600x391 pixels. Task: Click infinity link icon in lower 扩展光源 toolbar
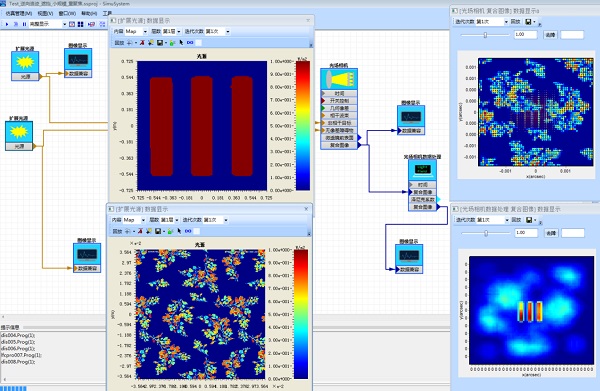(x=188, y=231)
